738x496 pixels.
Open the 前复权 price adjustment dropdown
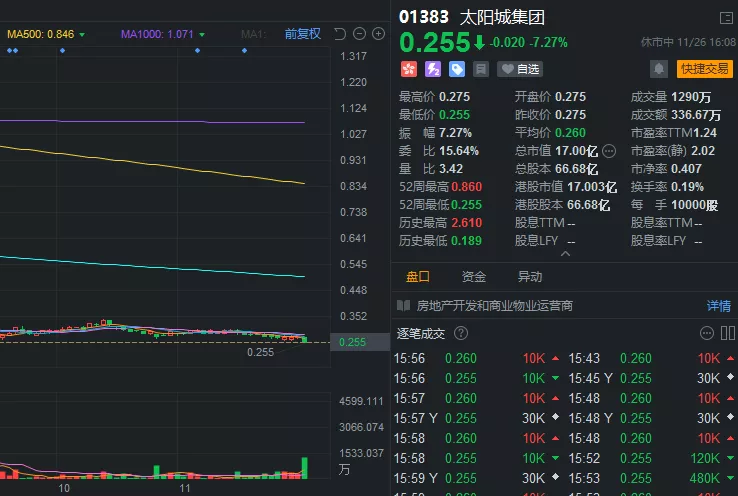[x=303, y=34]
